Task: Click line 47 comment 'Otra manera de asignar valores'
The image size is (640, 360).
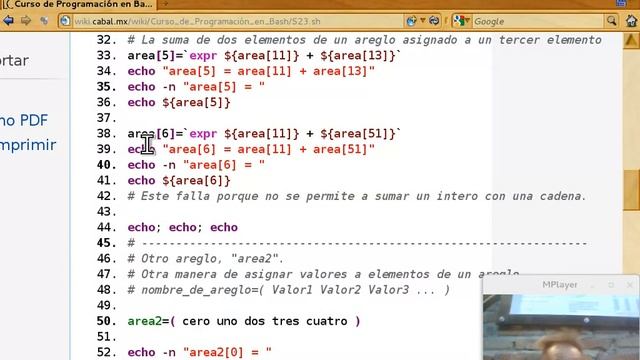Action: (323, 274)
